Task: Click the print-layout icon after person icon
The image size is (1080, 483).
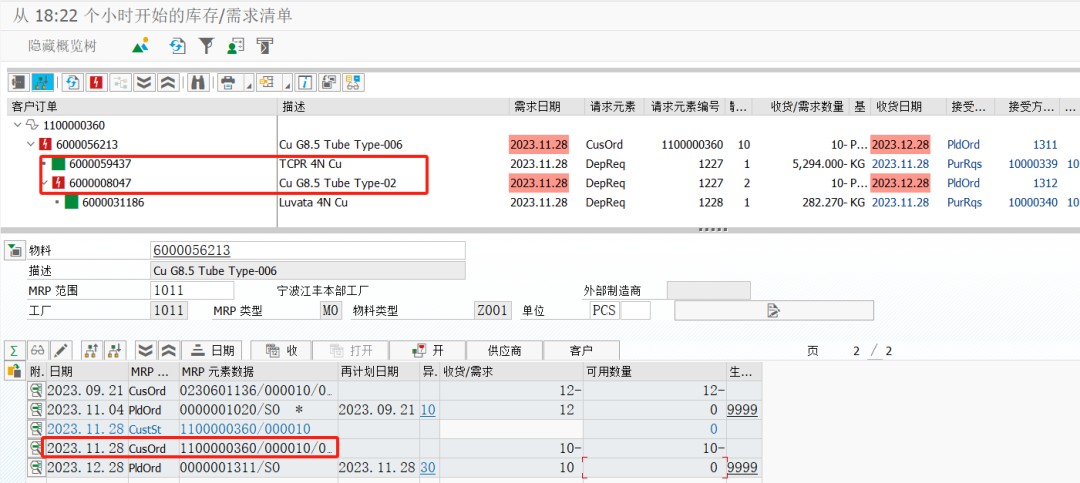Action: 265,46
